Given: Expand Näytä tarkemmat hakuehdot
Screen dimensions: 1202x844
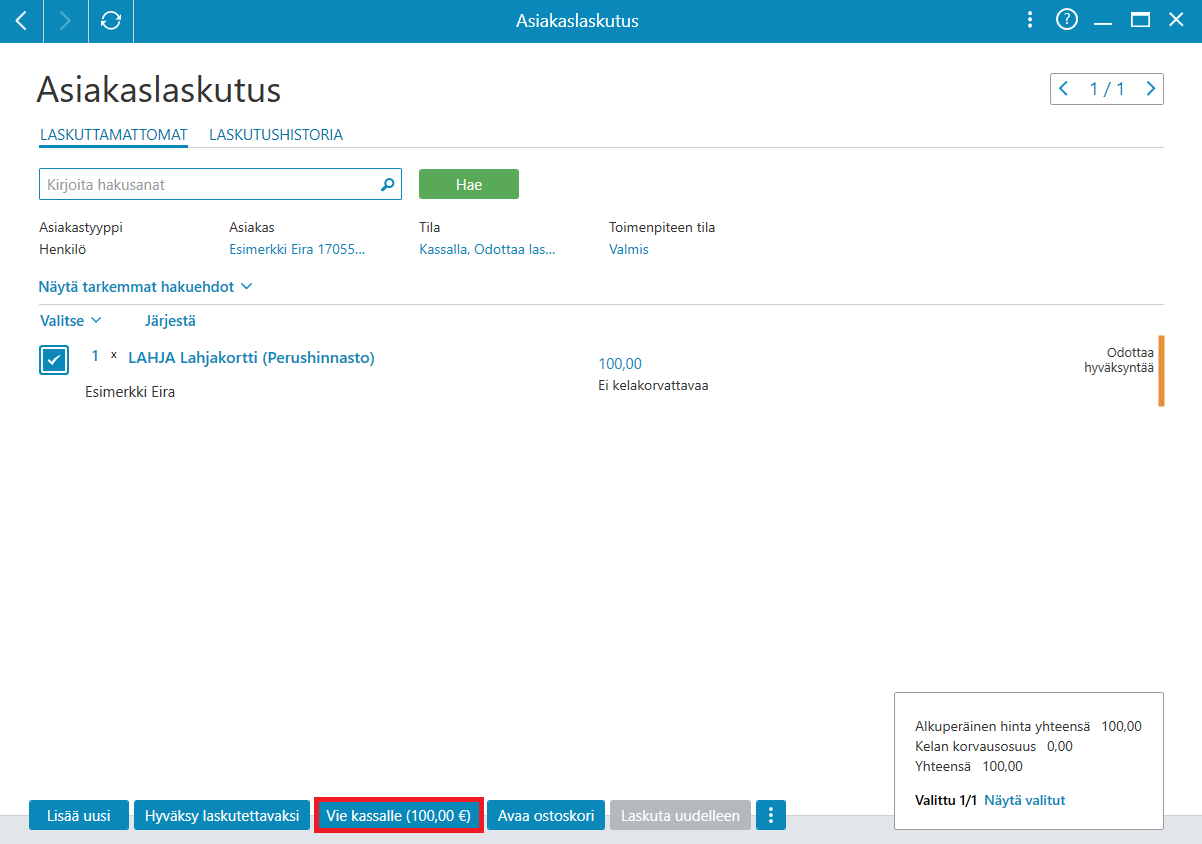Looking at the screenshot, I should [x=145, y=286].
